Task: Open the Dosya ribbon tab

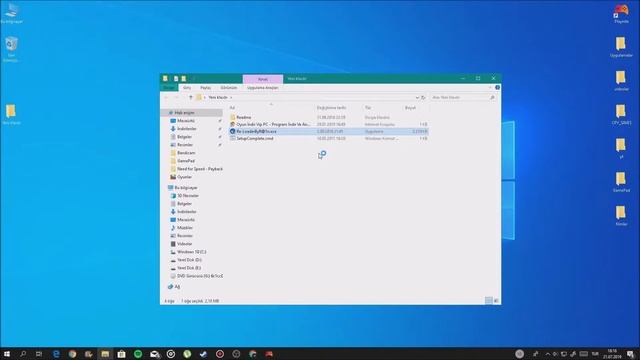Action: pos(169,87)
